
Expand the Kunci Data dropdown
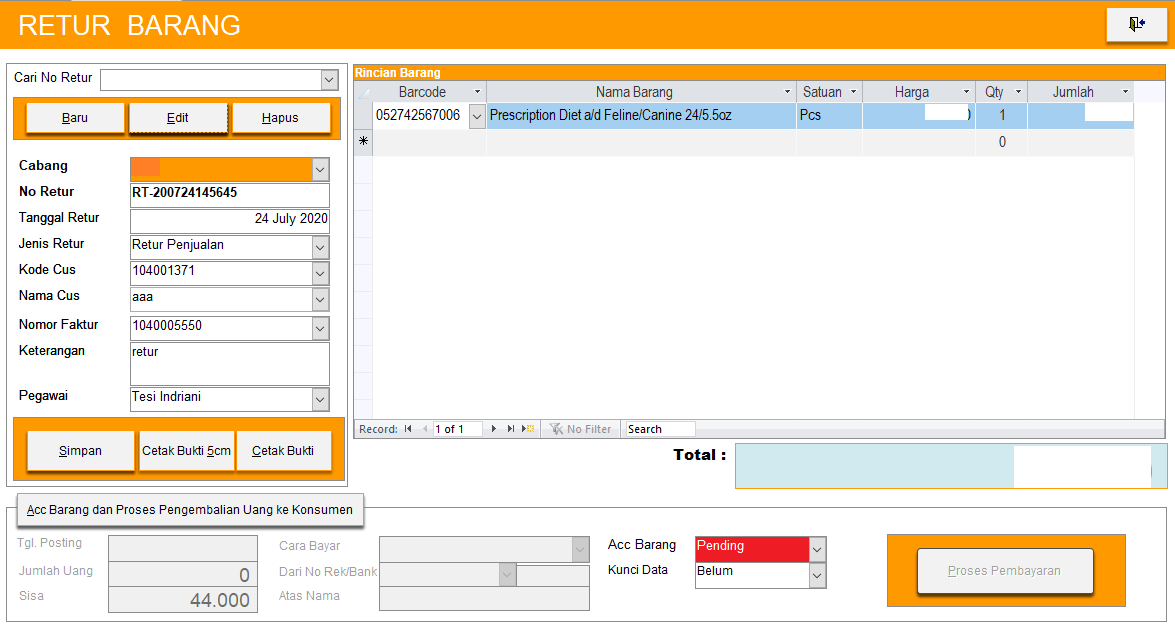(817, 575)
